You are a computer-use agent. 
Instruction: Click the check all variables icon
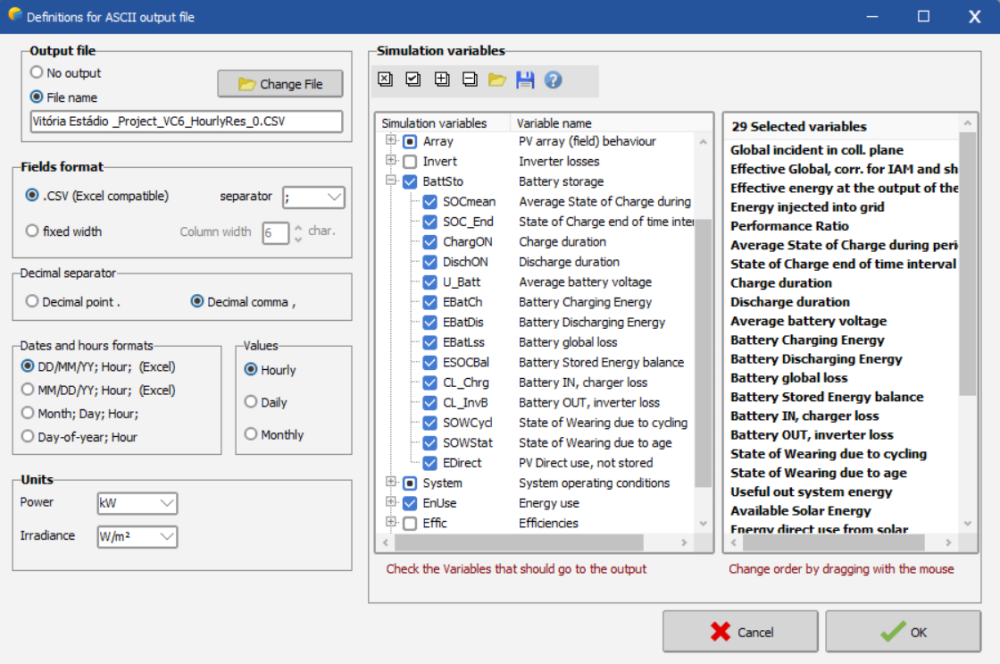[x=413, y=80]
